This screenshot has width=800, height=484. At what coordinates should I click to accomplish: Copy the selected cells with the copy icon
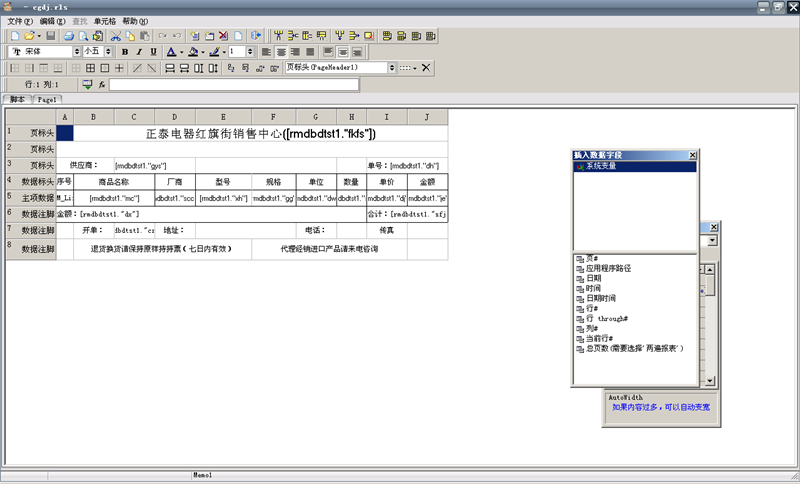(x=130, y=36)
